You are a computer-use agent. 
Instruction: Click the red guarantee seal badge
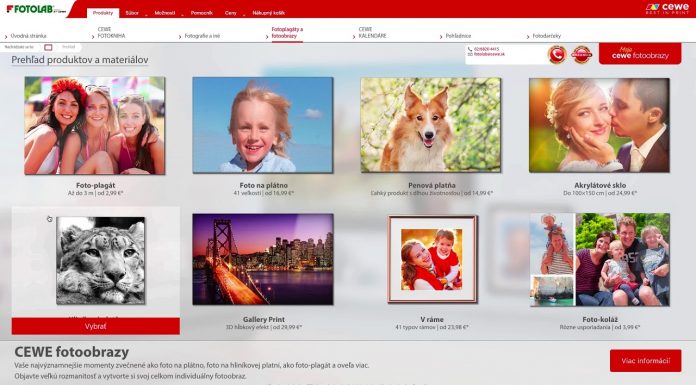[581, 55]
